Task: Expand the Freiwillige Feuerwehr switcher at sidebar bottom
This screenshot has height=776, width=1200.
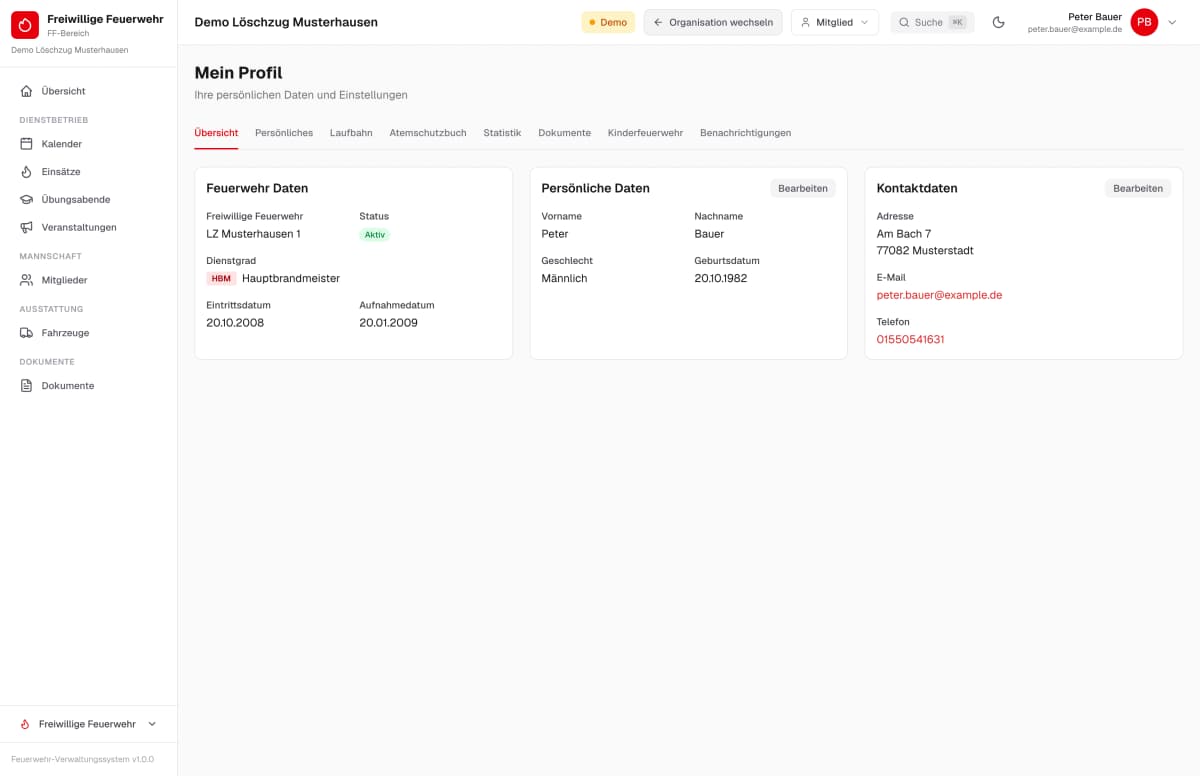Action: click(89, 724)
